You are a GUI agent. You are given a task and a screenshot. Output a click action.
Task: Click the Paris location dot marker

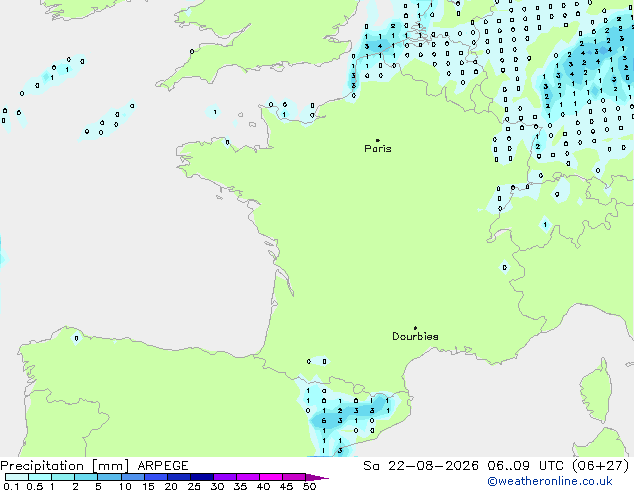pos(378,140)
